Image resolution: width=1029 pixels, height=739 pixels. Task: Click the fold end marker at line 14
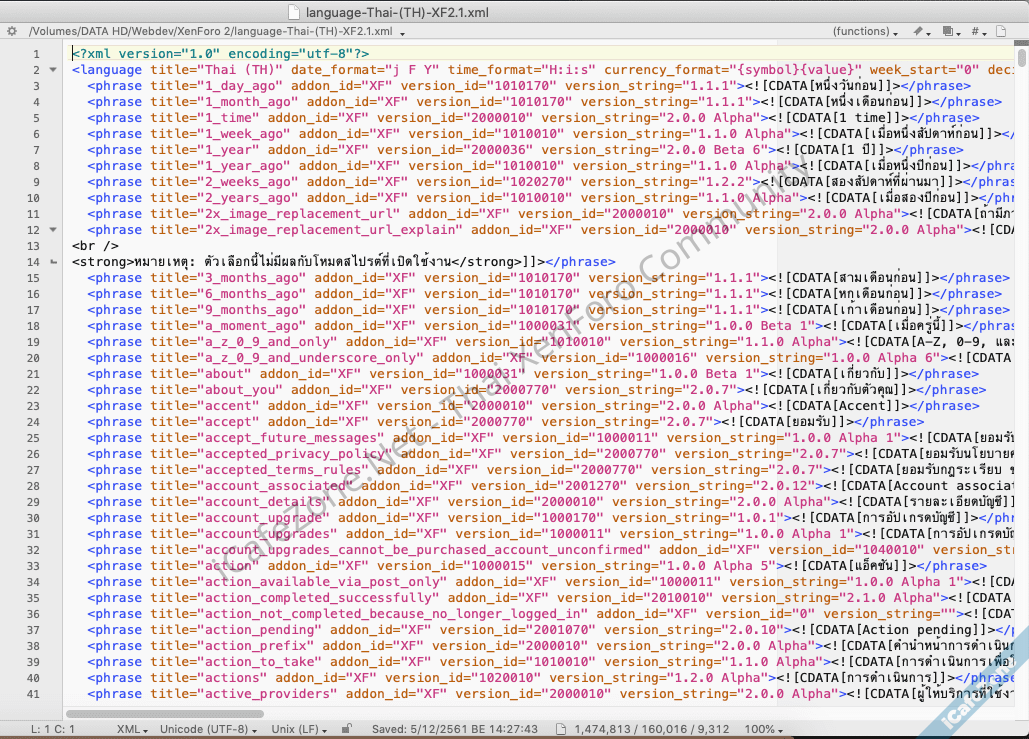tap(52, 262)
